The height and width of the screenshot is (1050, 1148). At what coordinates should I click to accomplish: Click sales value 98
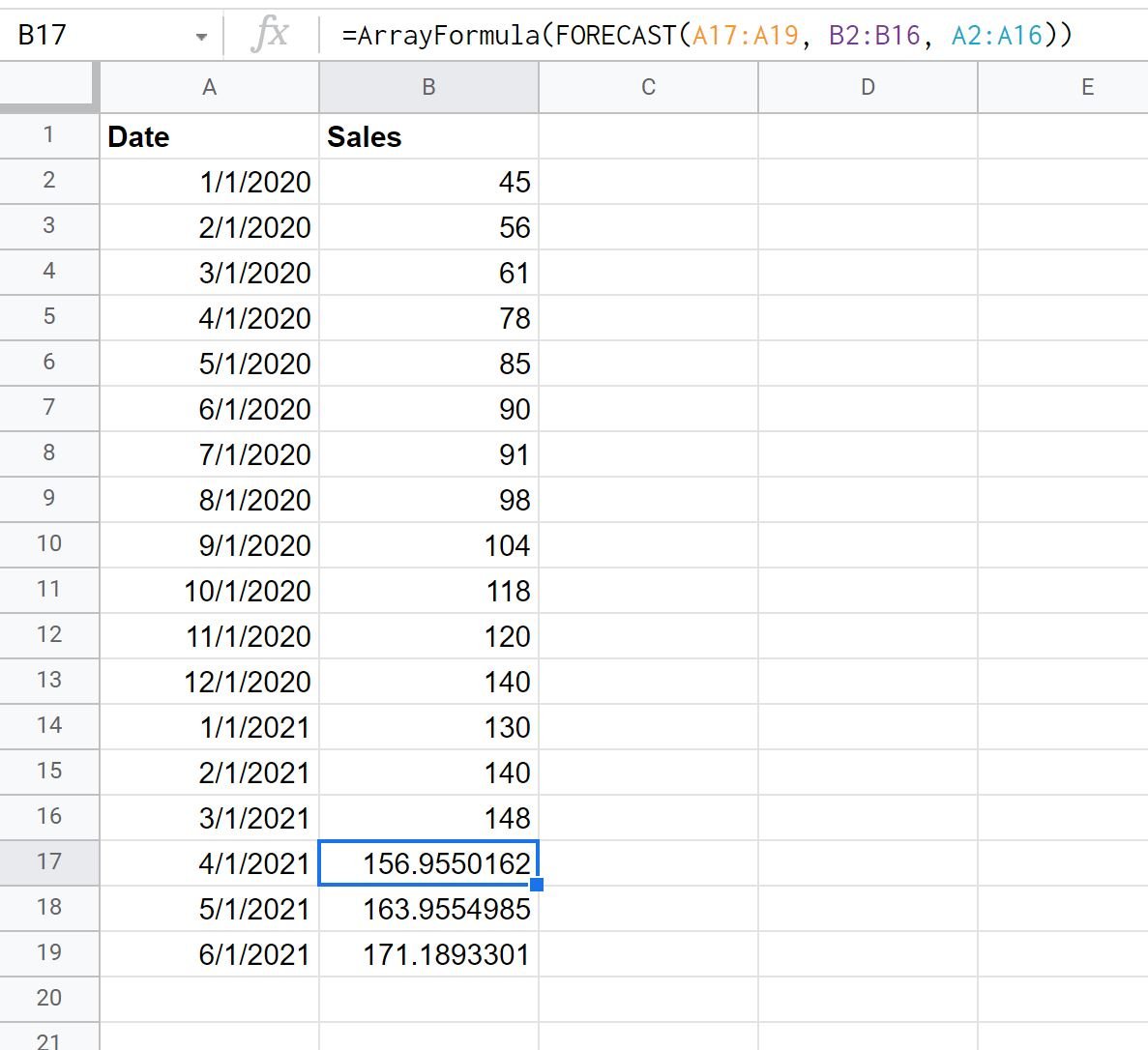click(x=429, y=500)
